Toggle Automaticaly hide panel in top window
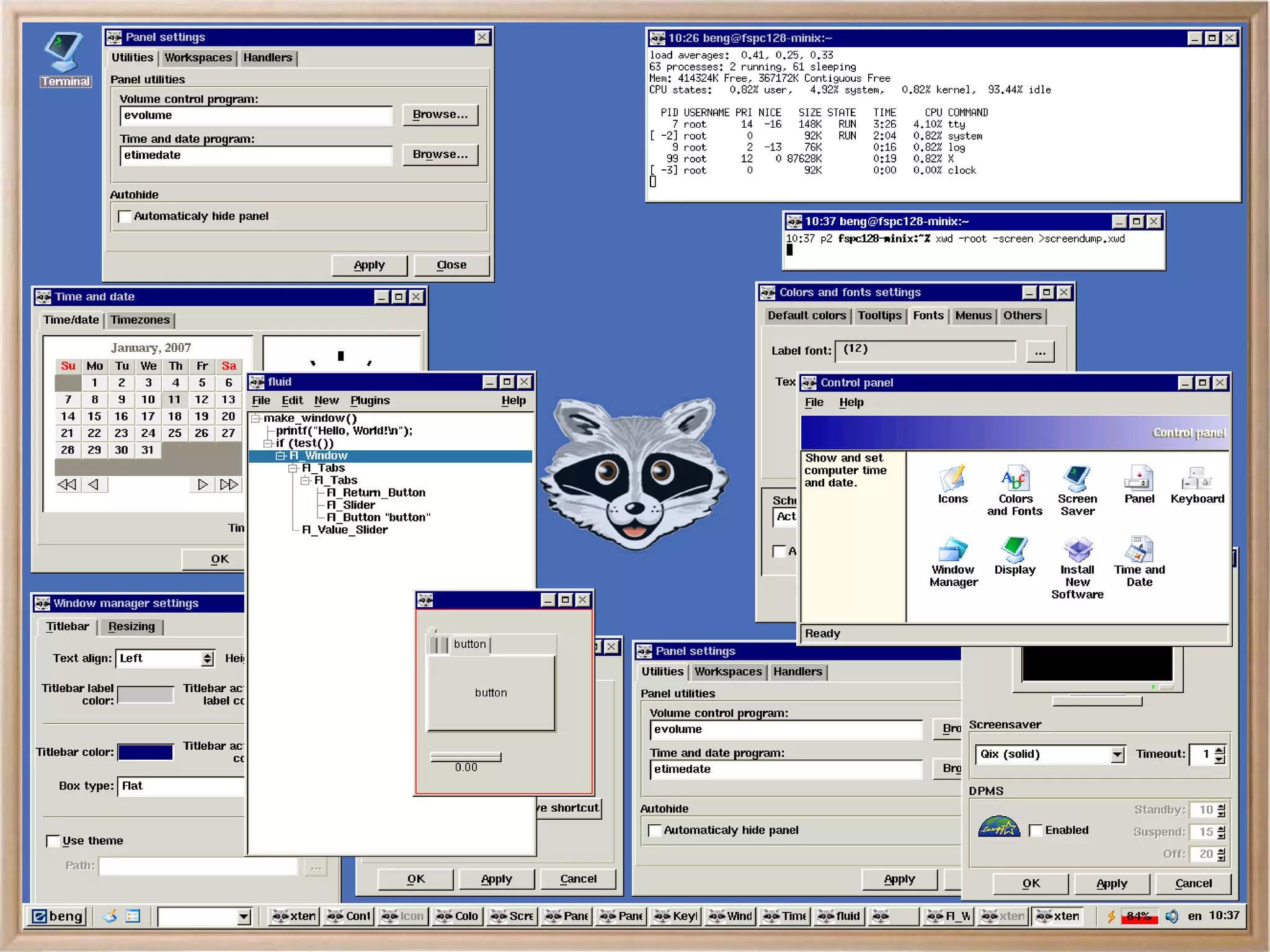 pos(125,216)
